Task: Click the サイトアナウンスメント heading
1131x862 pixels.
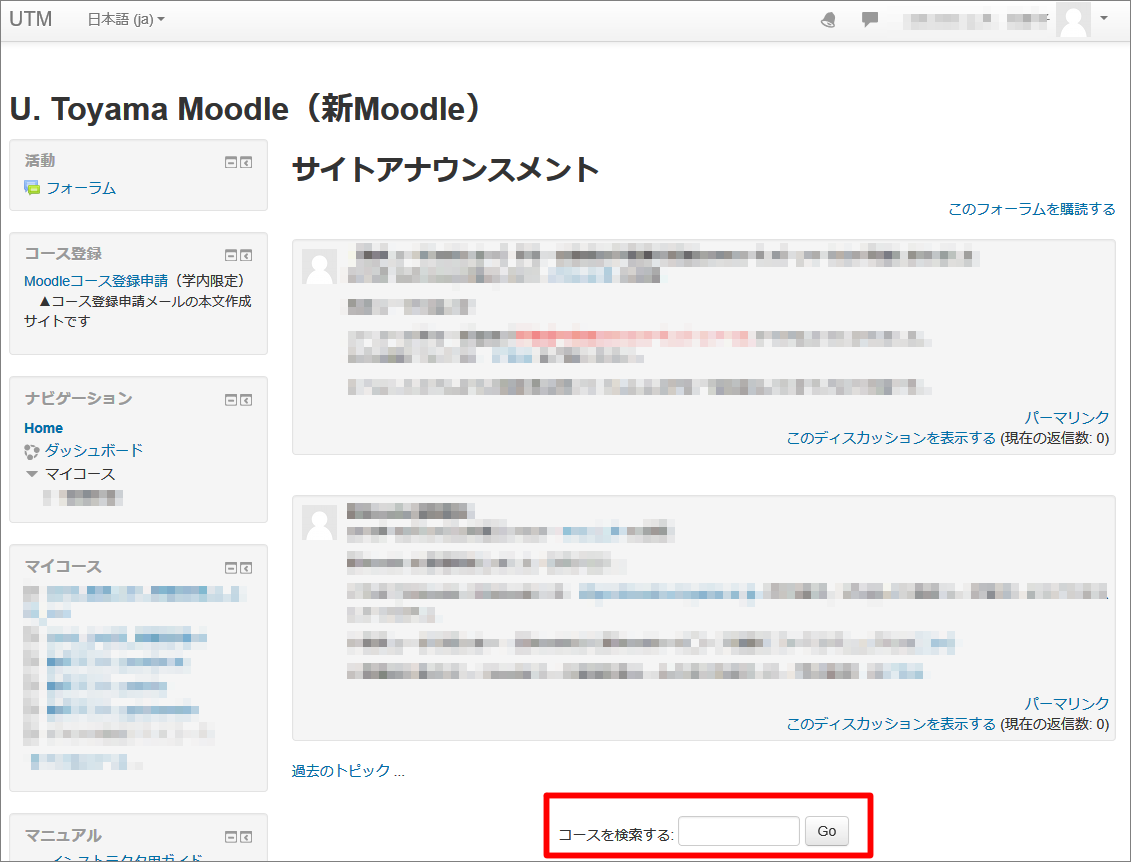Action: (446, 170)
